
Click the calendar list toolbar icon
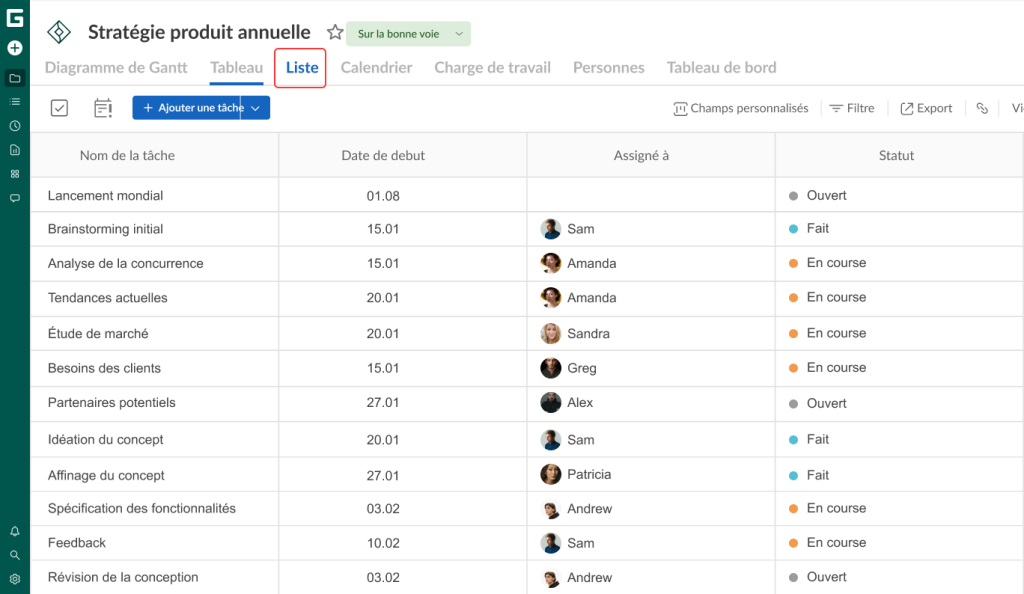point(103,108)
